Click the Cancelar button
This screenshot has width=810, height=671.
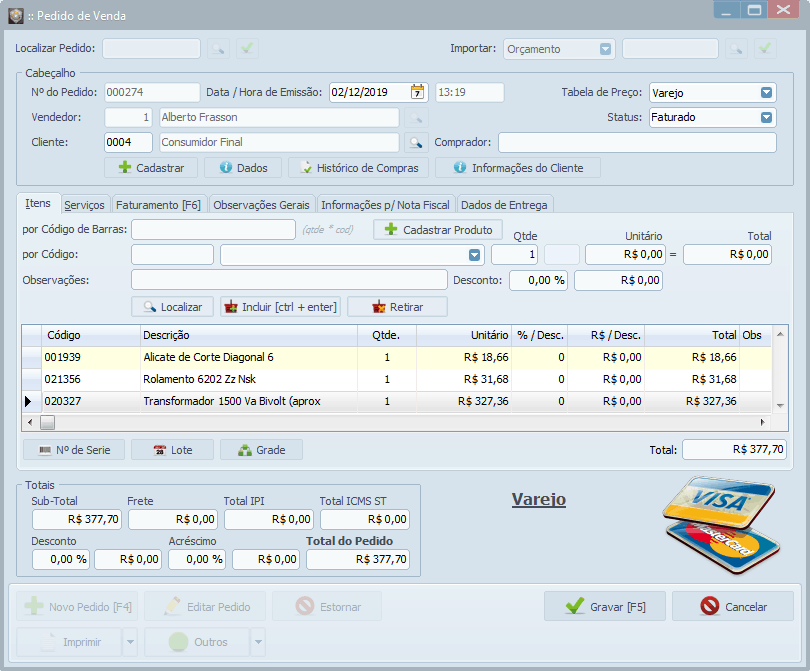733,606
